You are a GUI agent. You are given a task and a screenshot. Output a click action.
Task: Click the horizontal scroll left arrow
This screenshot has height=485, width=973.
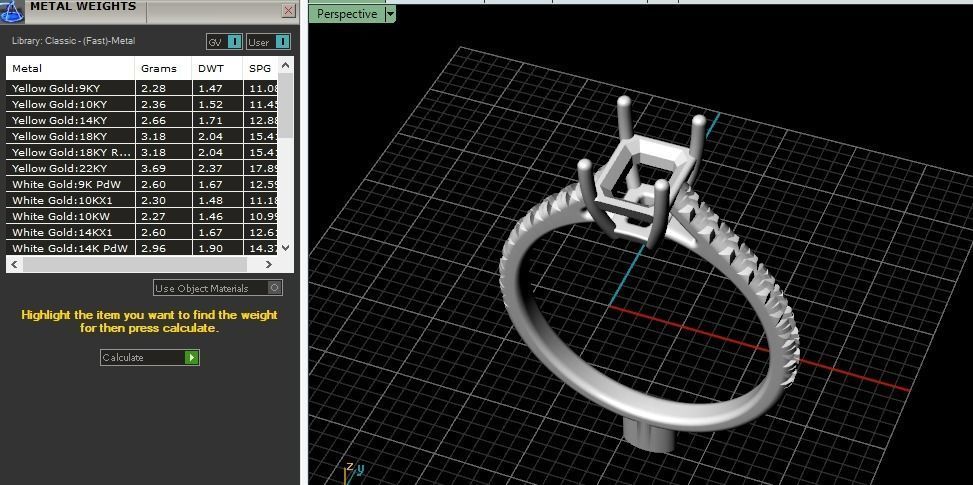pos(14,264)
